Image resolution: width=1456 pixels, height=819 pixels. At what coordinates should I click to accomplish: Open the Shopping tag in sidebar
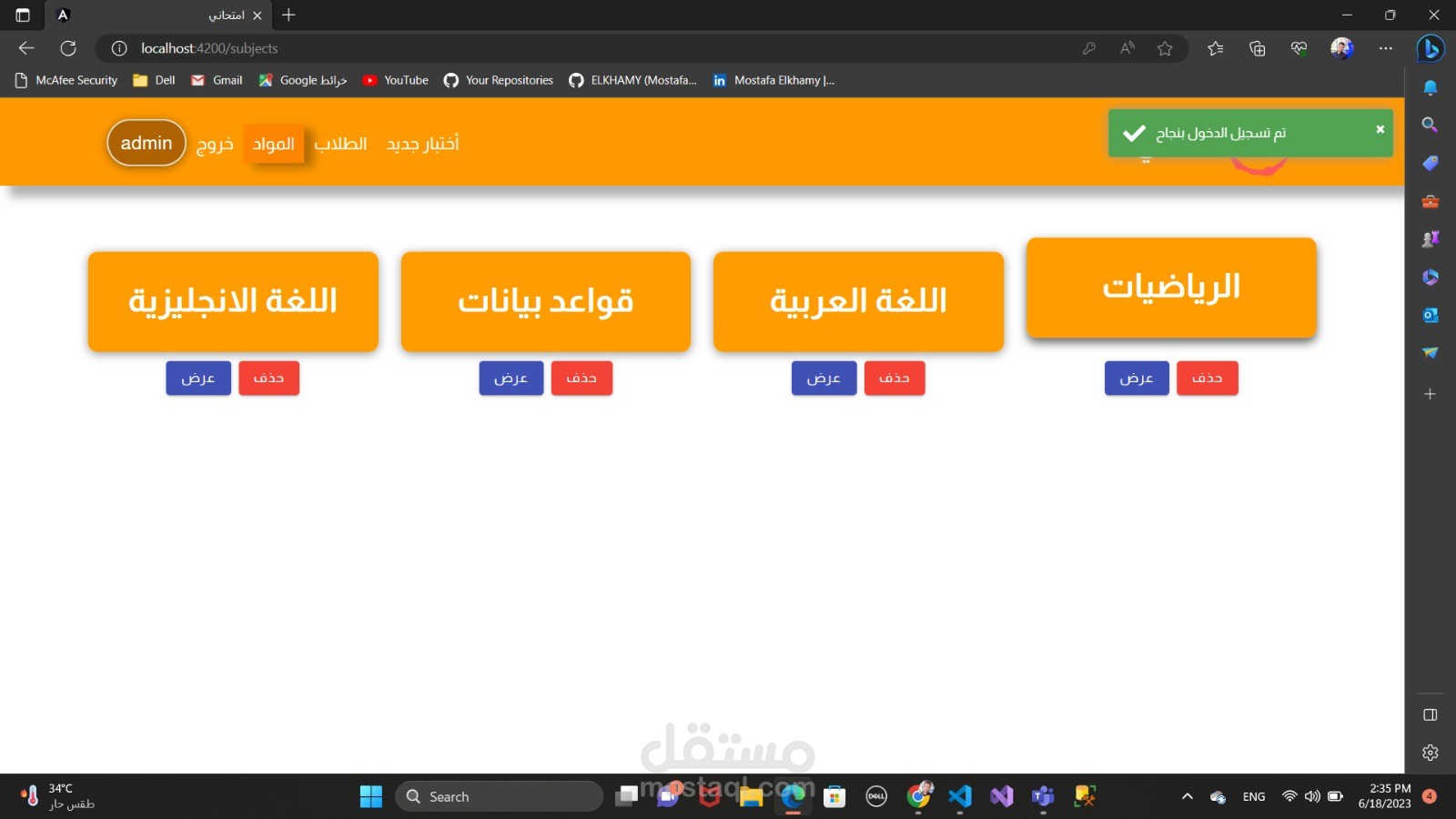click(x=1431, y=163)
